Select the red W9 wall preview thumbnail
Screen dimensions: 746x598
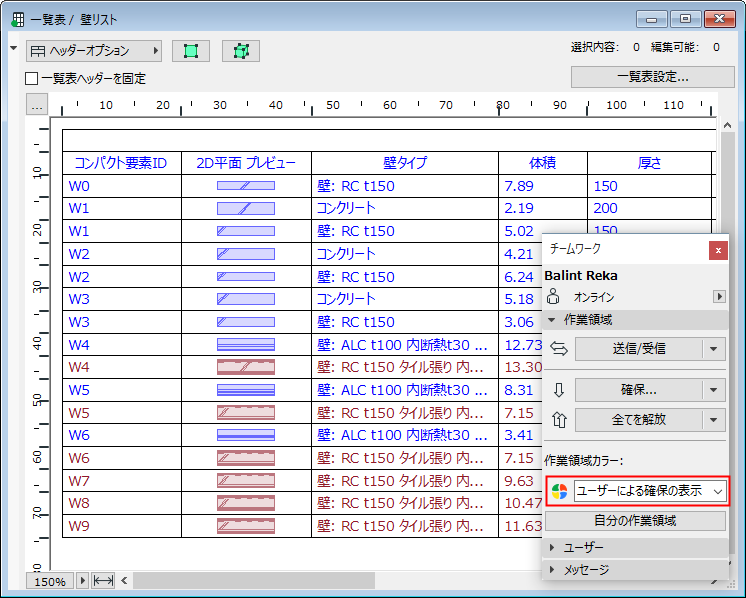(x=246, y=526)
